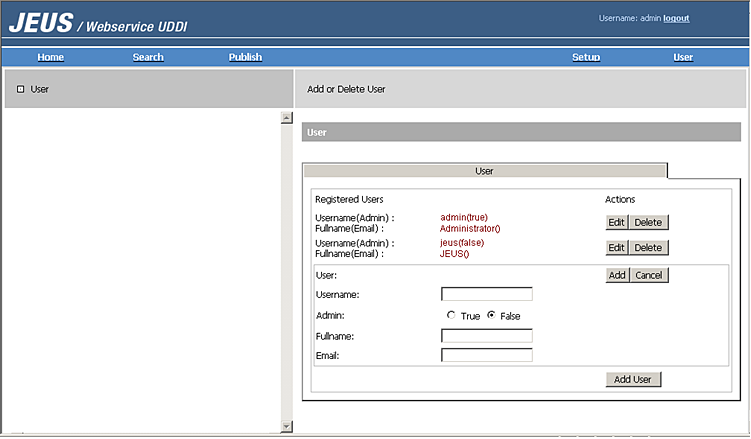
Task: Click the JEUS logo in header
Action: pyautogui.click(x=38, y=21)
